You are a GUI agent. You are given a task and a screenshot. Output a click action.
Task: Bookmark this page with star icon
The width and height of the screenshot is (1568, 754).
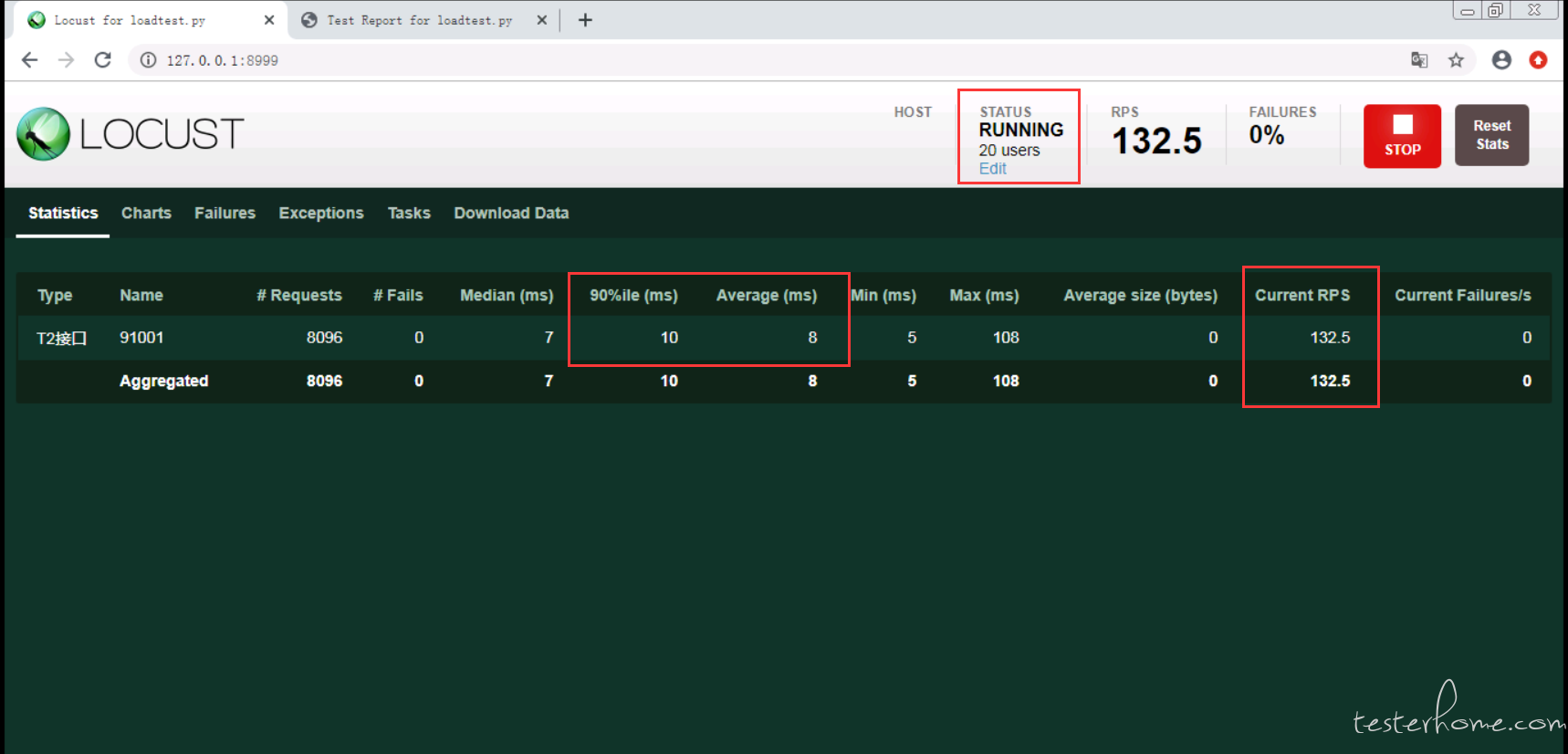(1456, 60)
